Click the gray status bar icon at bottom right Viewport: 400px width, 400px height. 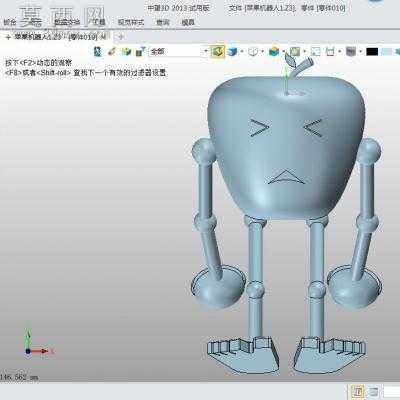tap(374, 392)
